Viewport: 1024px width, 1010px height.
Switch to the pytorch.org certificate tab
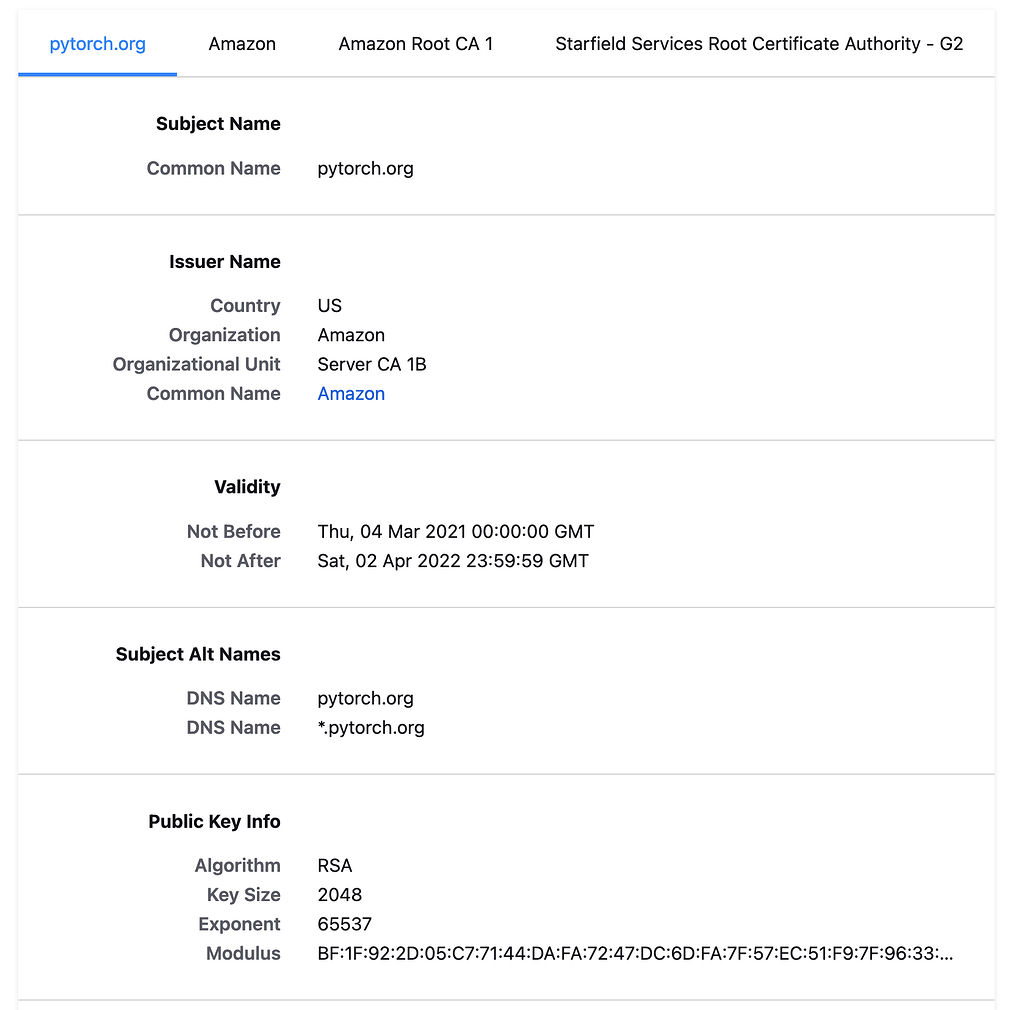[97, 44]
